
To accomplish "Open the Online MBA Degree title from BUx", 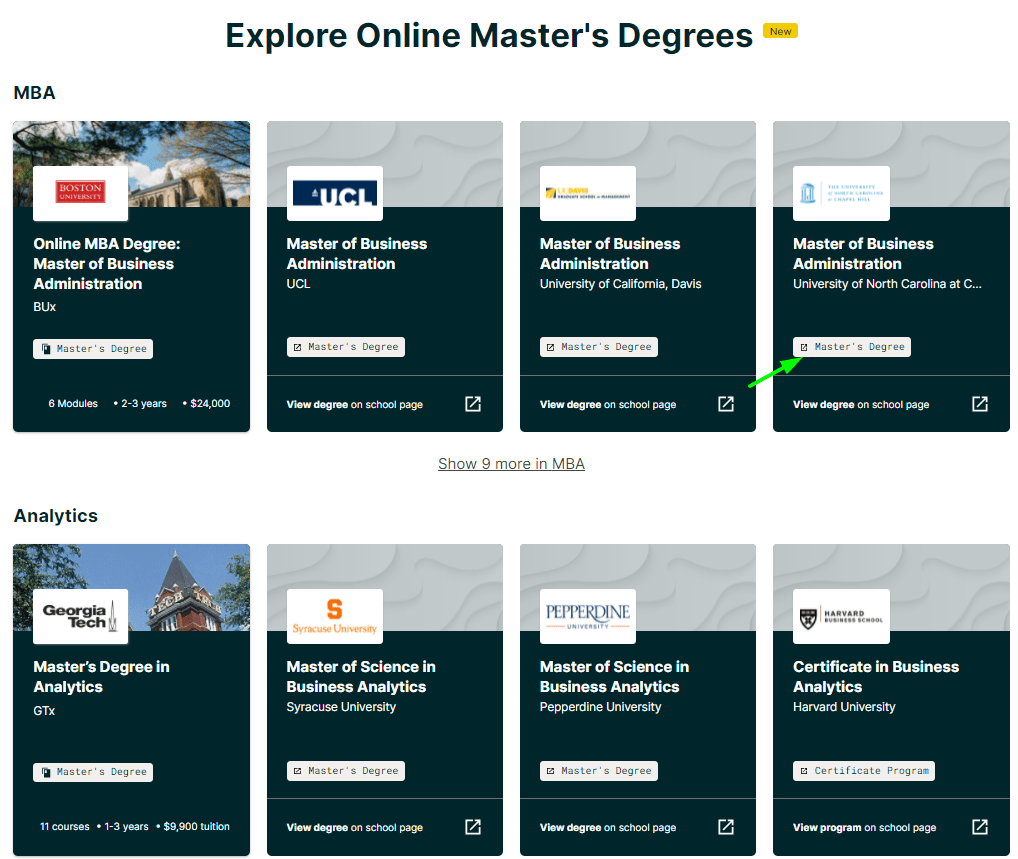I will tap(107, 264).
